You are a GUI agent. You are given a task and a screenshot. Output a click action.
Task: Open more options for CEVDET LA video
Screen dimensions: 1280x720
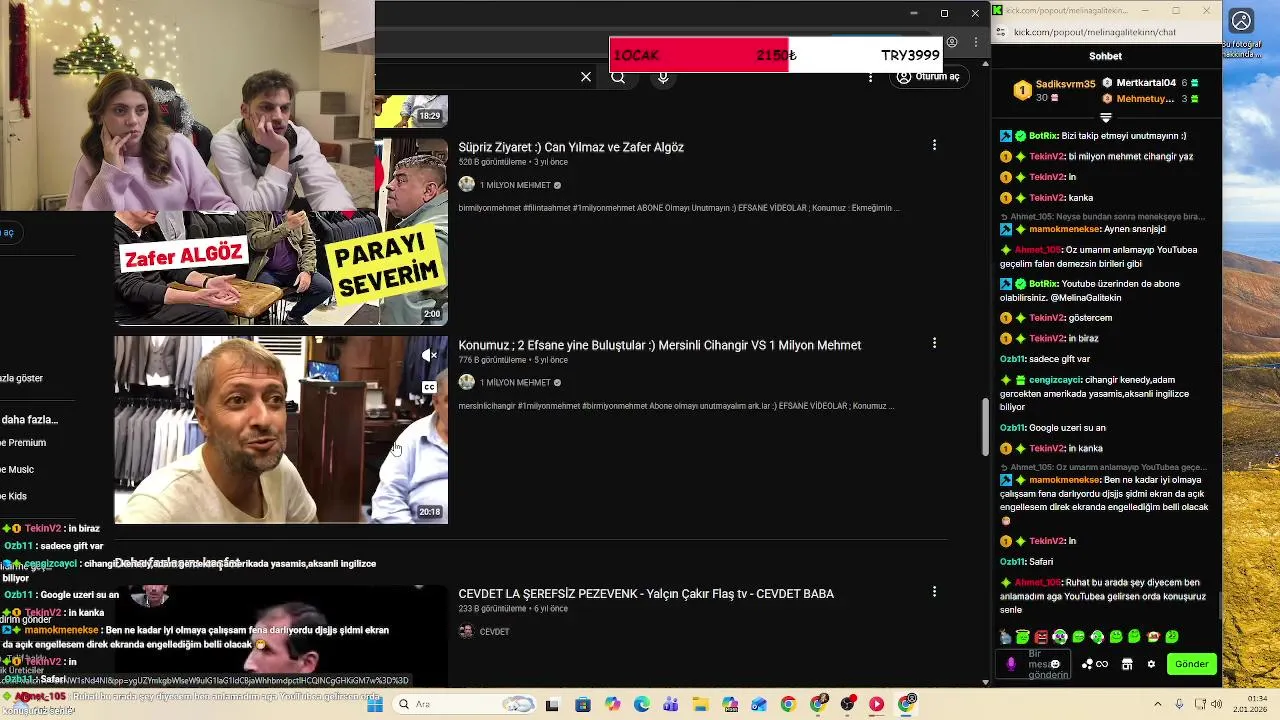point(934,592)
